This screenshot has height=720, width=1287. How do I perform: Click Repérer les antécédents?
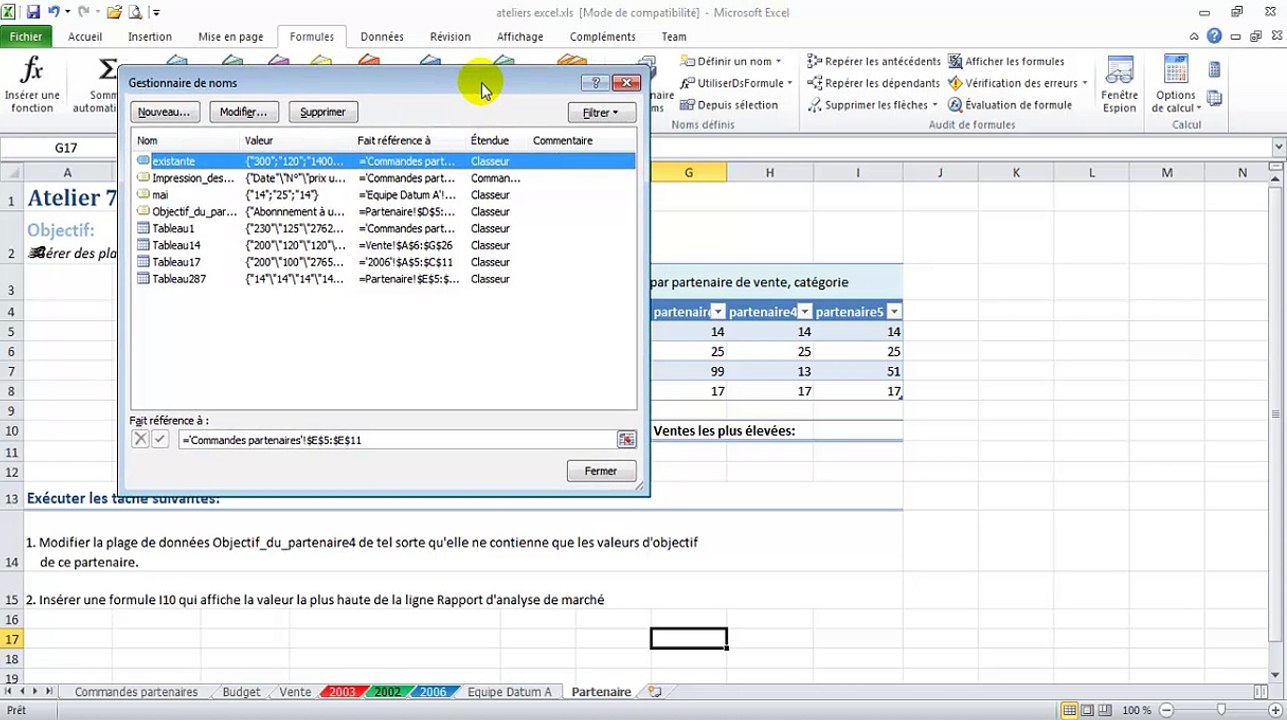(874, 62)
